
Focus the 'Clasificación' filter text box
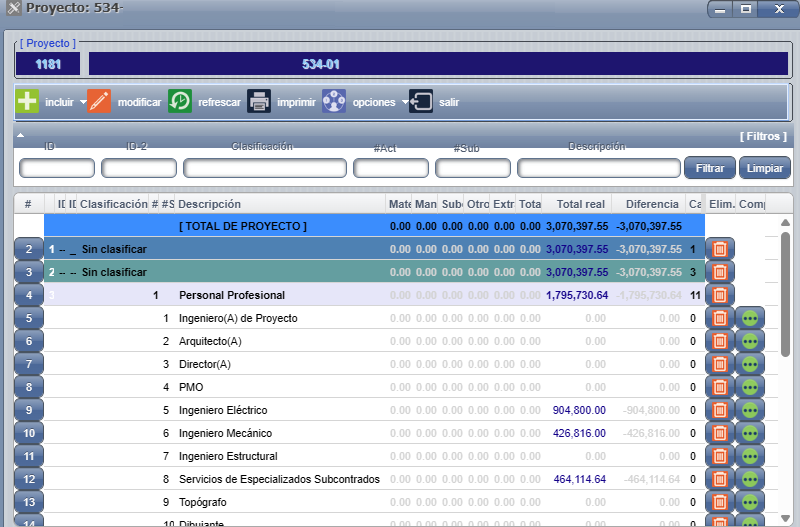point(262,168)
